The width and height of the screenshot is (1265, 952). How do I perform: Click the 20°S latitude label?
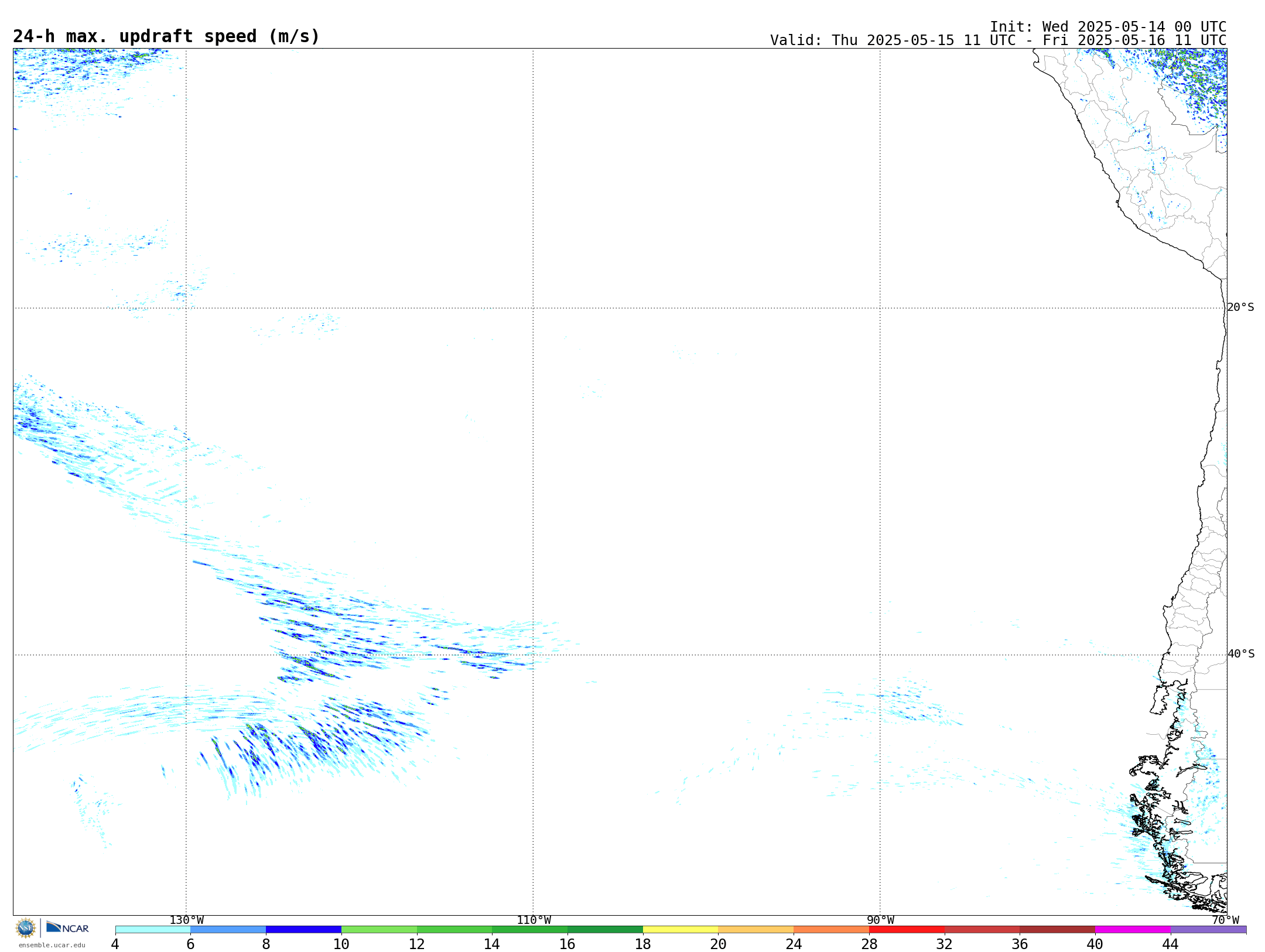[x=1240, y=307]
